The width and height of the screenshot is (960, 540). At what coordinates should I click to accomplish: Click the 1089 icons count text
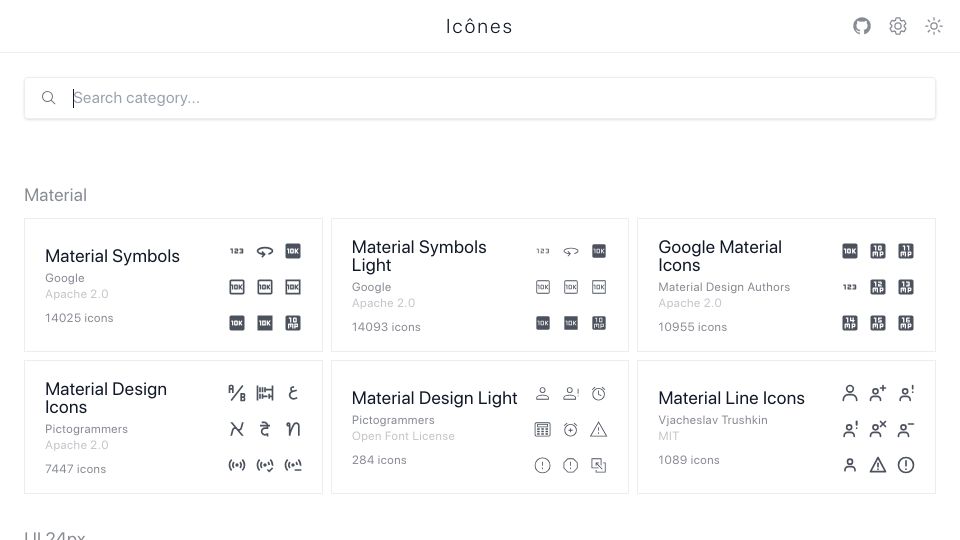pos(689,460)
